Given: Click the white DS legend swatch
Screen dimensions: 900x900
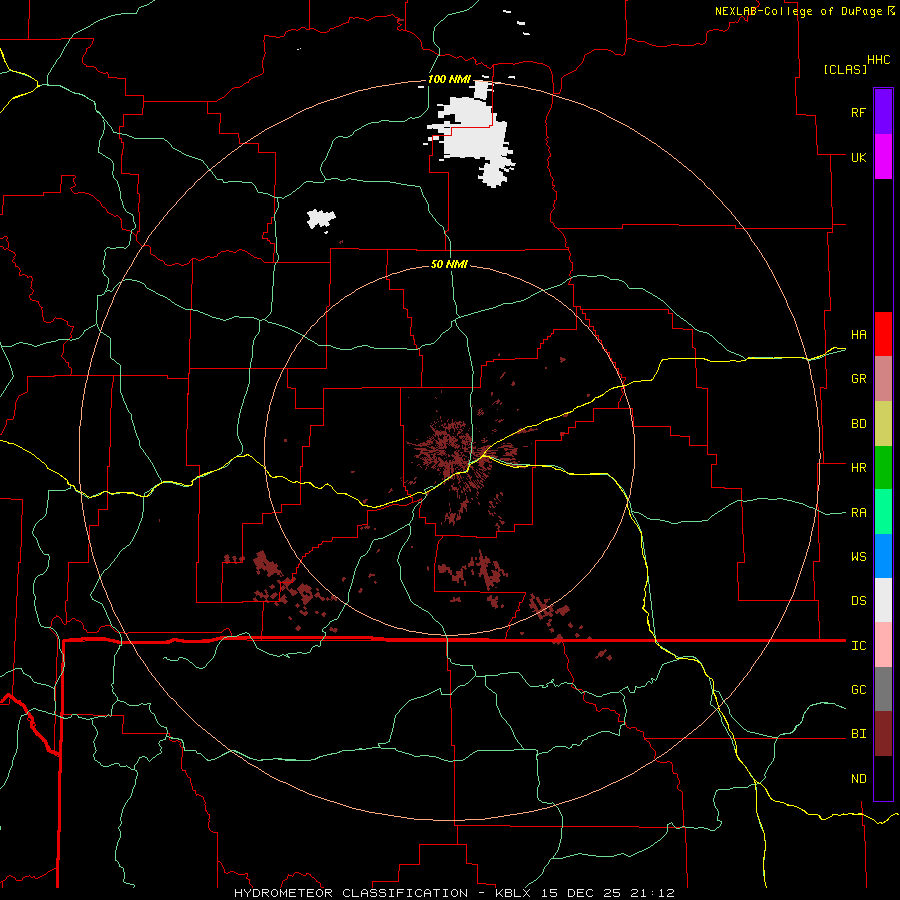Looking at the screenshot, I should tap(883, 600).
